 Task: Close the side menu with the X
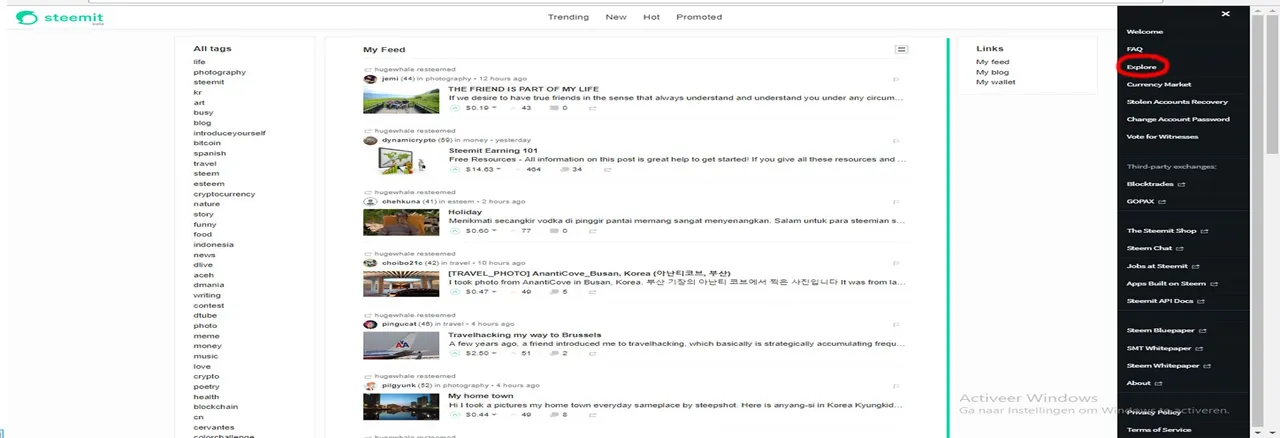pos(1225,14)
